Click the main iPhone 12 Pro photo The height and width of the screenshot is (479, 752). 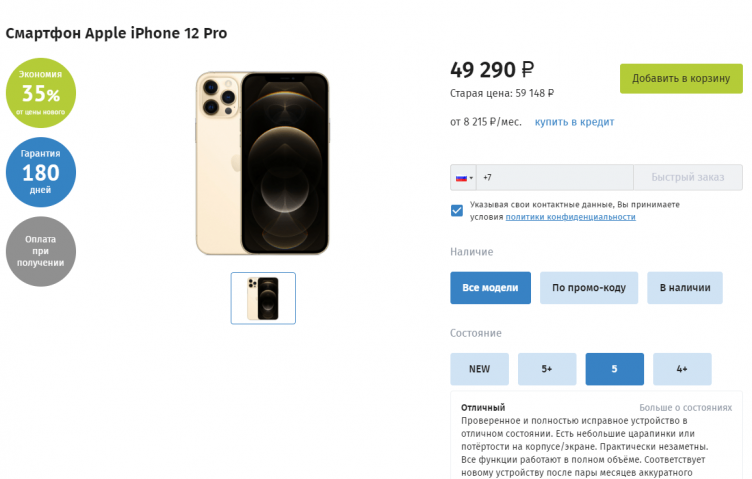point(262,162)
